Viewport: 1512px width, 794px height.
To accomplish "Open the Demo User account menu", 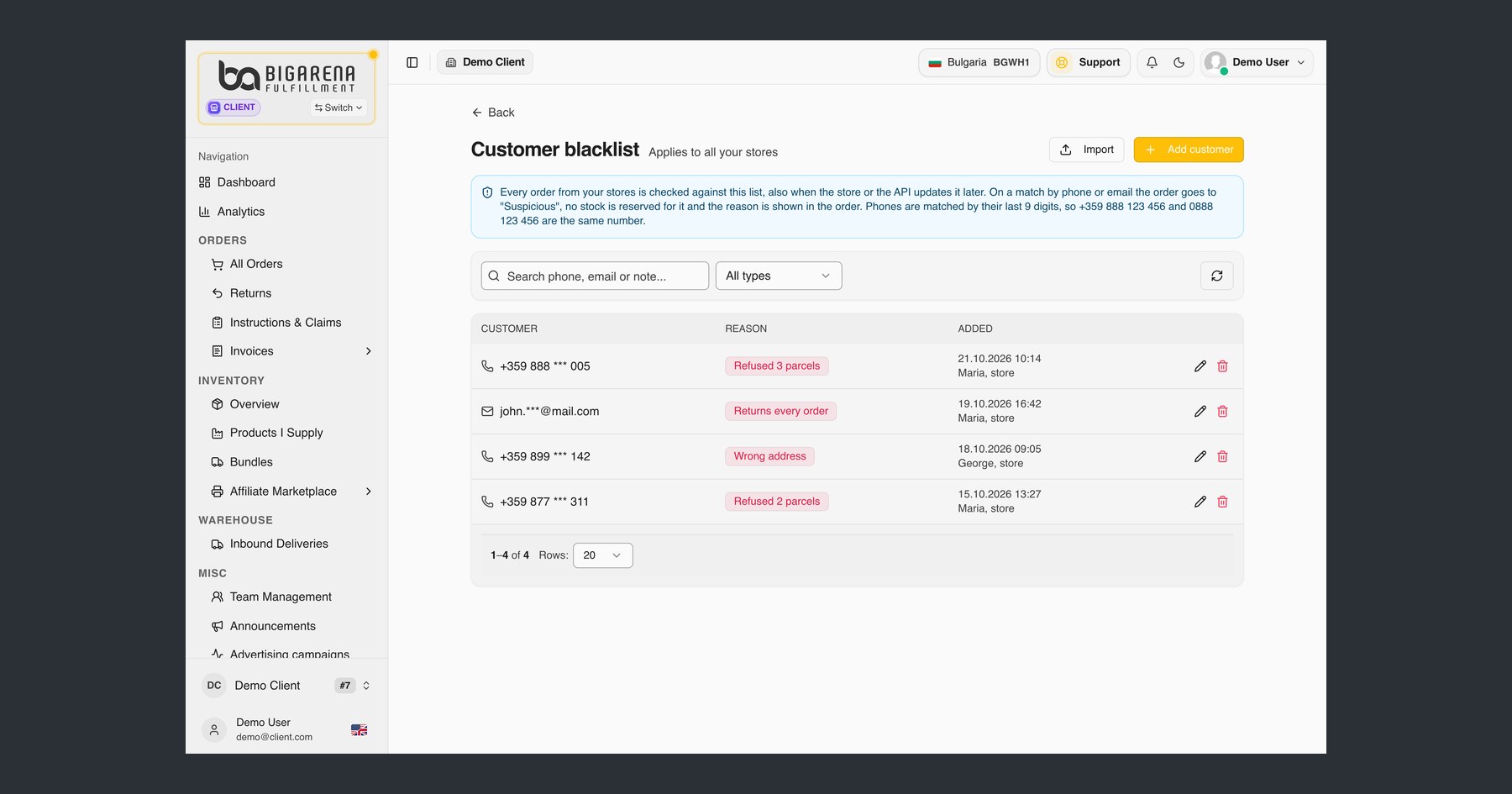I will pos(1257,62).
